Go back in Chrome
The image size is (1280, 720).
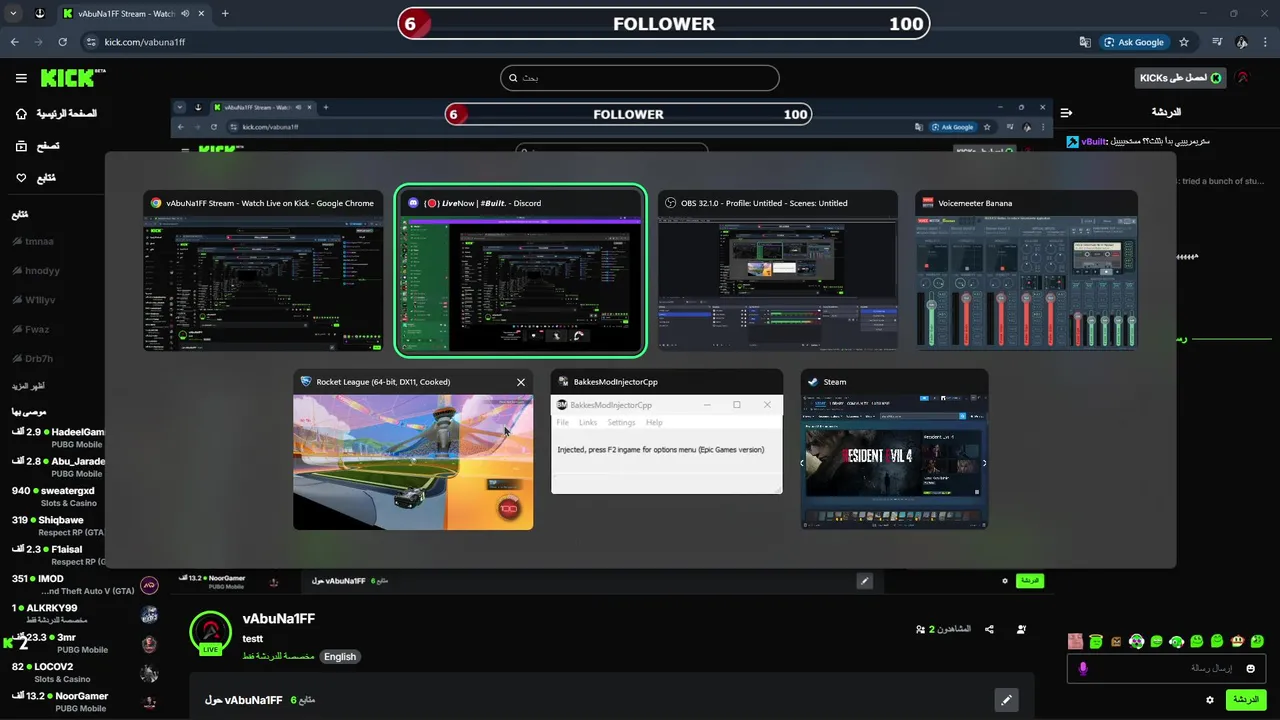(15, 42)
